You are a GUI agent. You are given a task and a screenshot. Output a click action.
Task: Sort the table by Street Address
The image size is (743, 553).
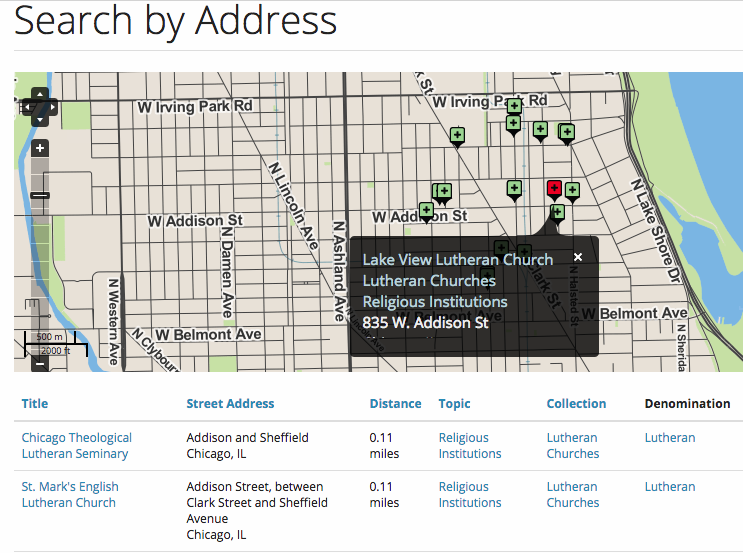pos(230,404)
